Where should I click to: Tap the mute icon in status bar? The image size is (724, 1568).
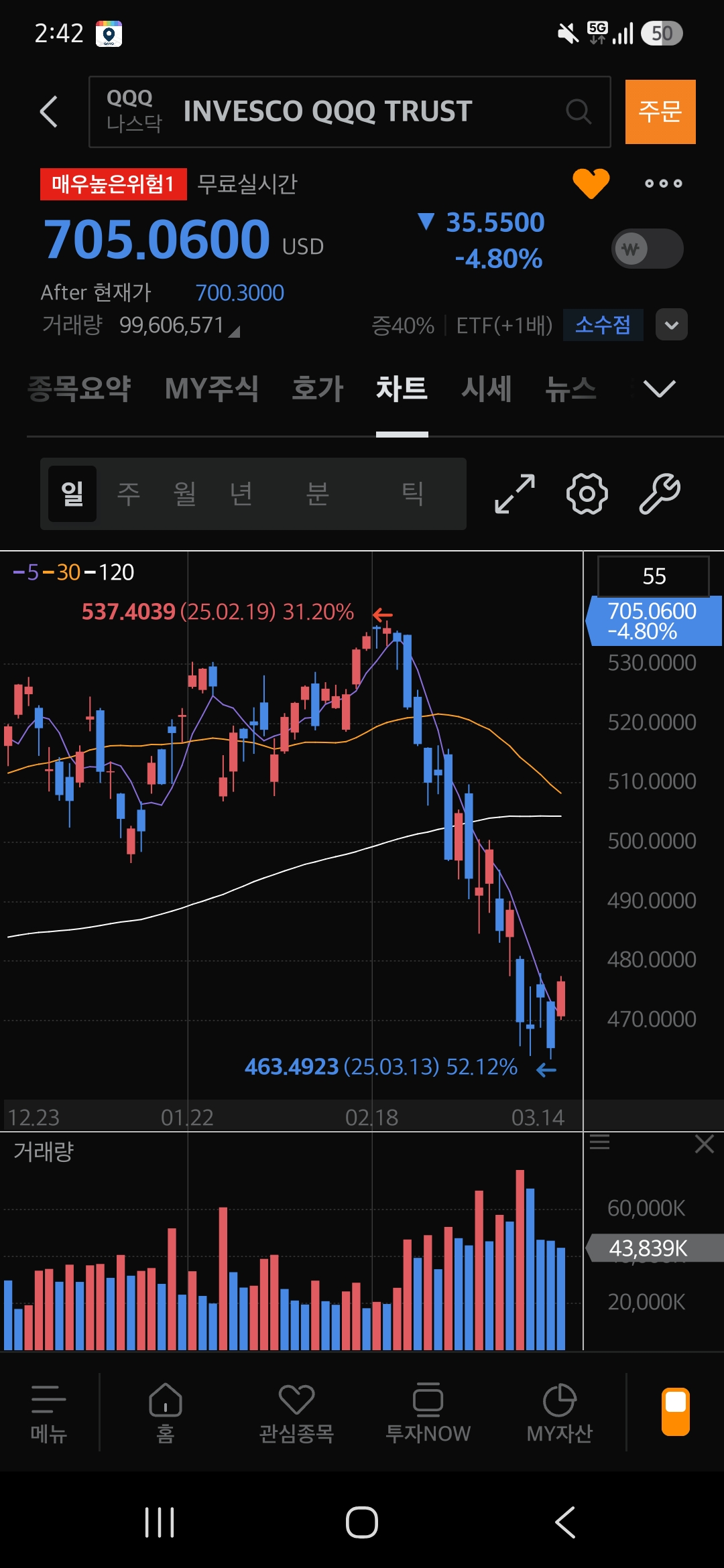(568, 33)
